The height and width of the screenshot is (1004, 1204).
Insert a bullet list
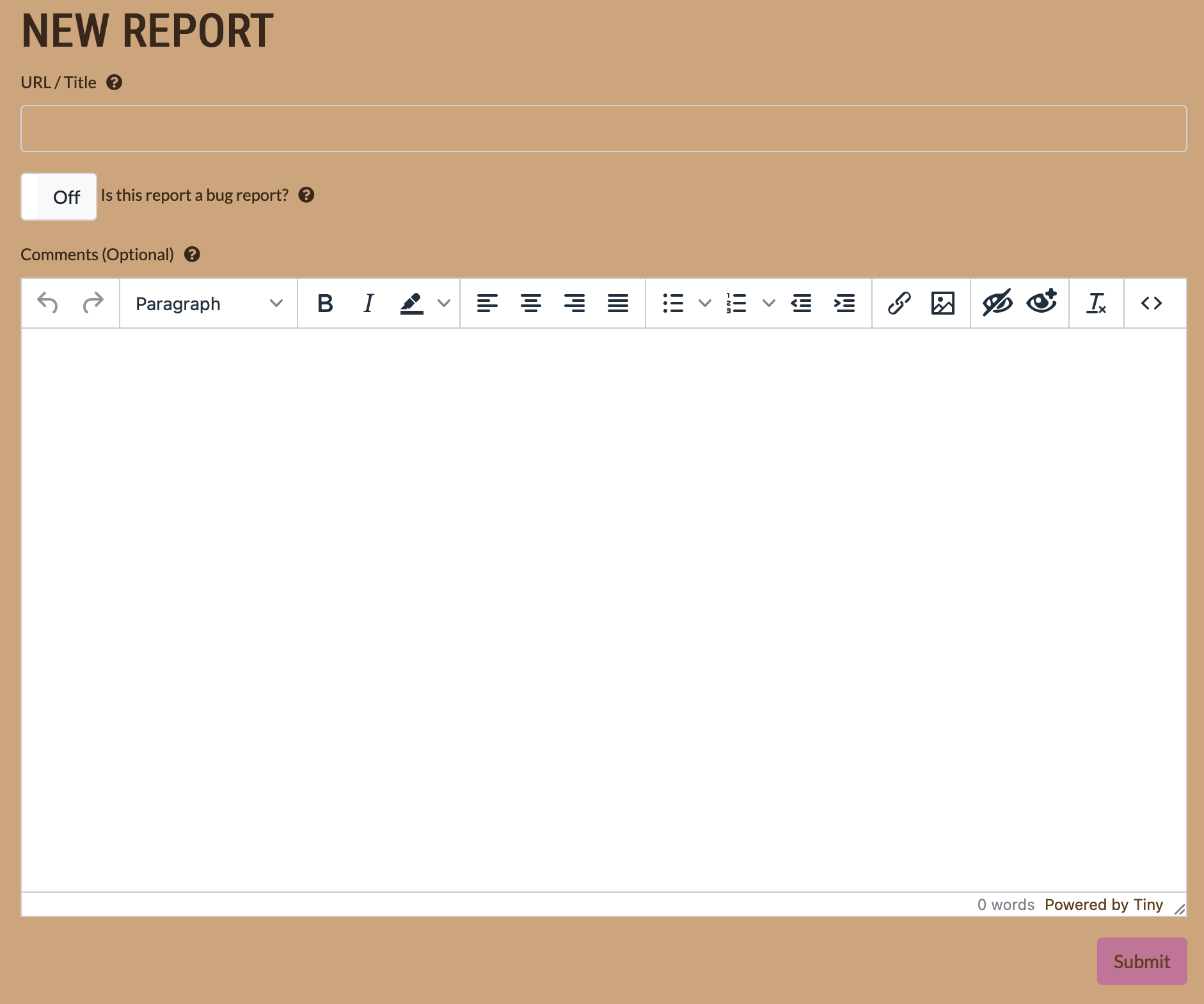[673, 303]
